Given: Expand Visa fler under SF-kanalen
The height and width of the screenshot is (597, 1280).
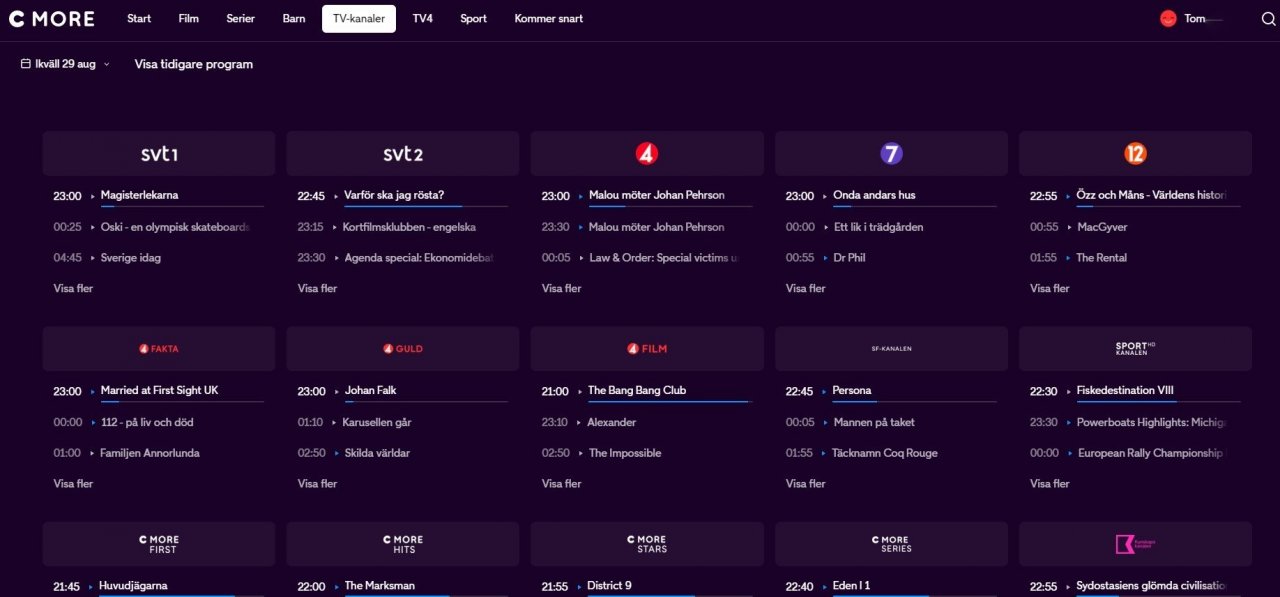Looking at the screenshot, I should pyautogui.click(x=805, y=483).
